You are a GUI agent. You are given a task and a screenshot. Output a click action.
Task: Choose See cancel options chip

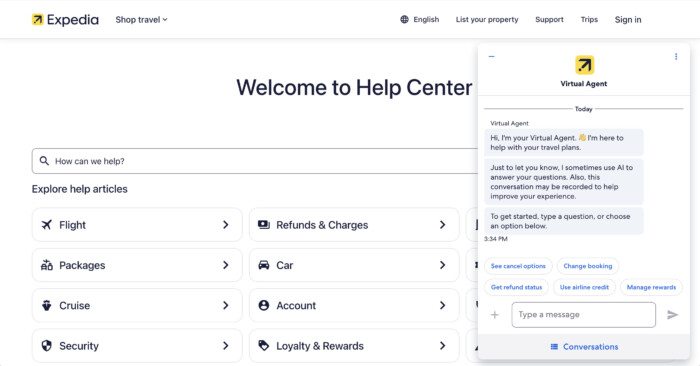point(518,266)
